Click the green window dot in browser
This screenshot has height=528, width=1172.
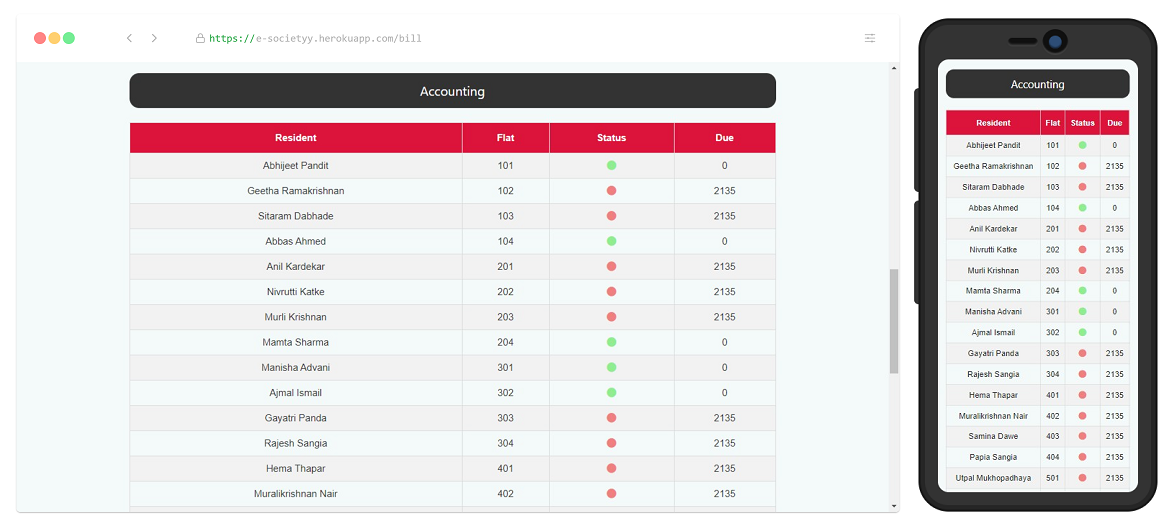coord(69,38)
